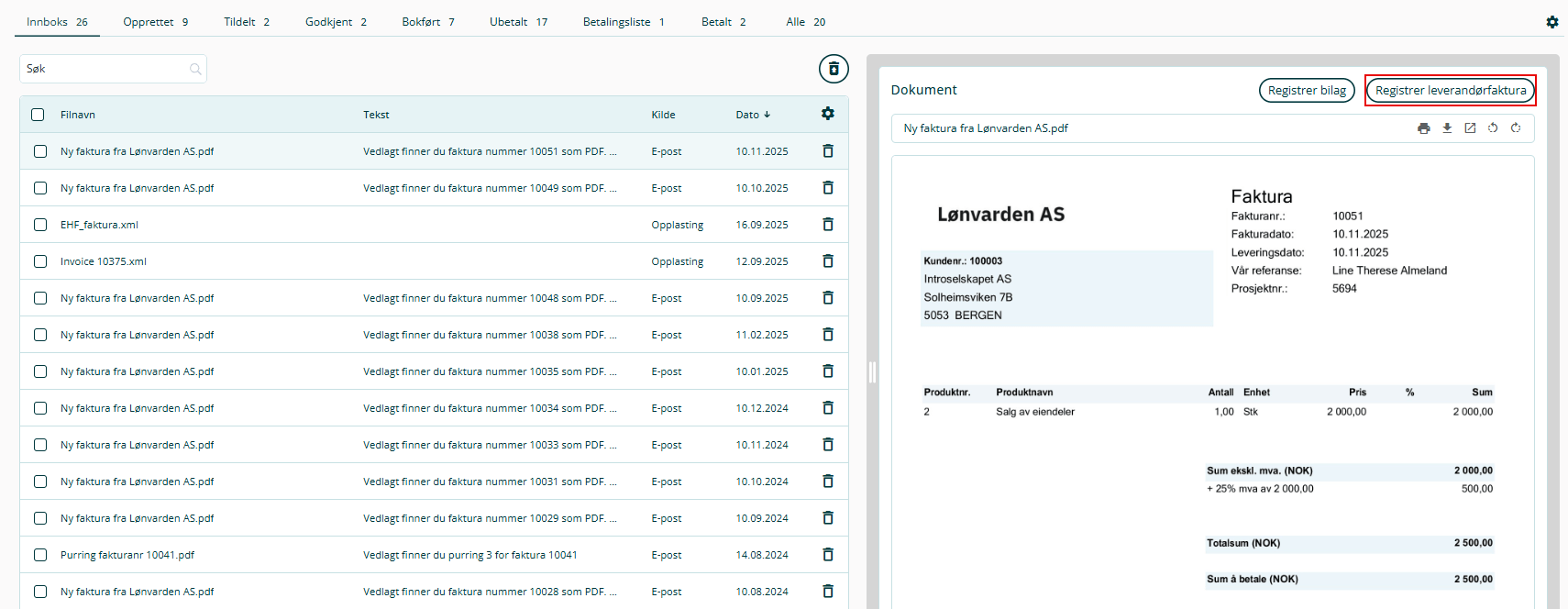Select the Purring fakturanr 10041.pdf checkbox

[40, 555]
